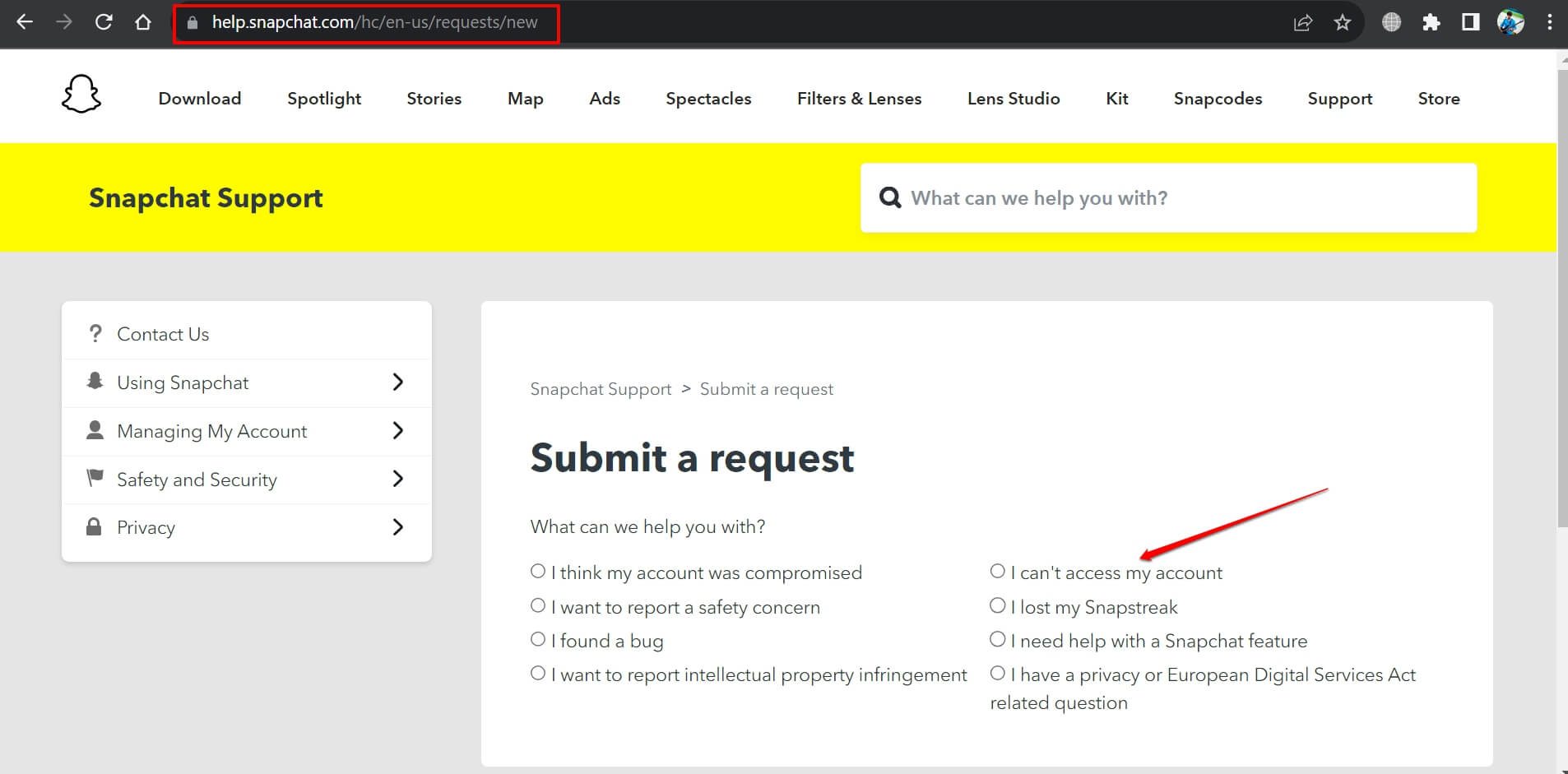Click the browser address bar URL
The image size is (1568, 774).
[374, 22]
